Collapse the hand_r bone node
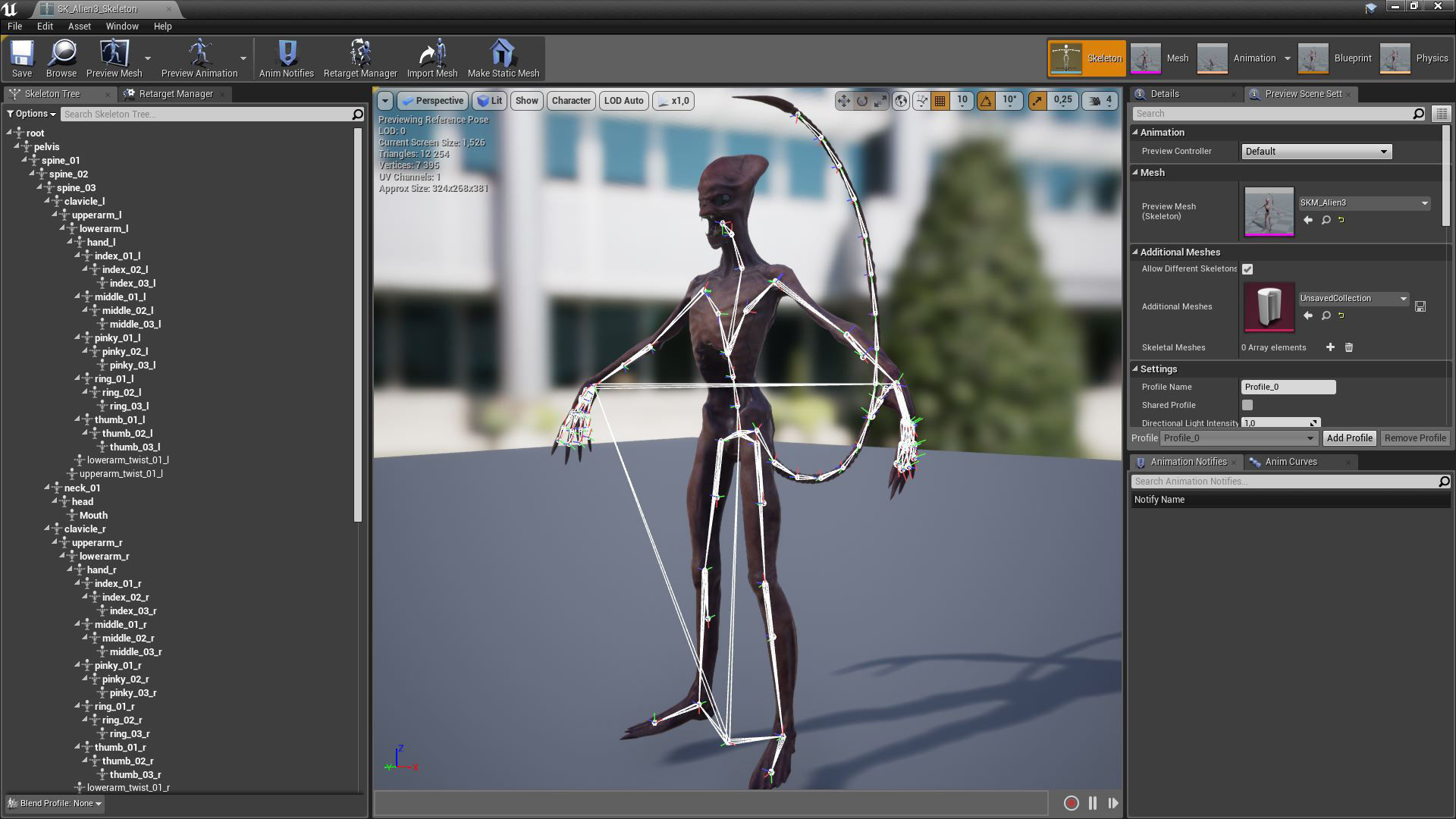1456x819 pixels. 70,570
